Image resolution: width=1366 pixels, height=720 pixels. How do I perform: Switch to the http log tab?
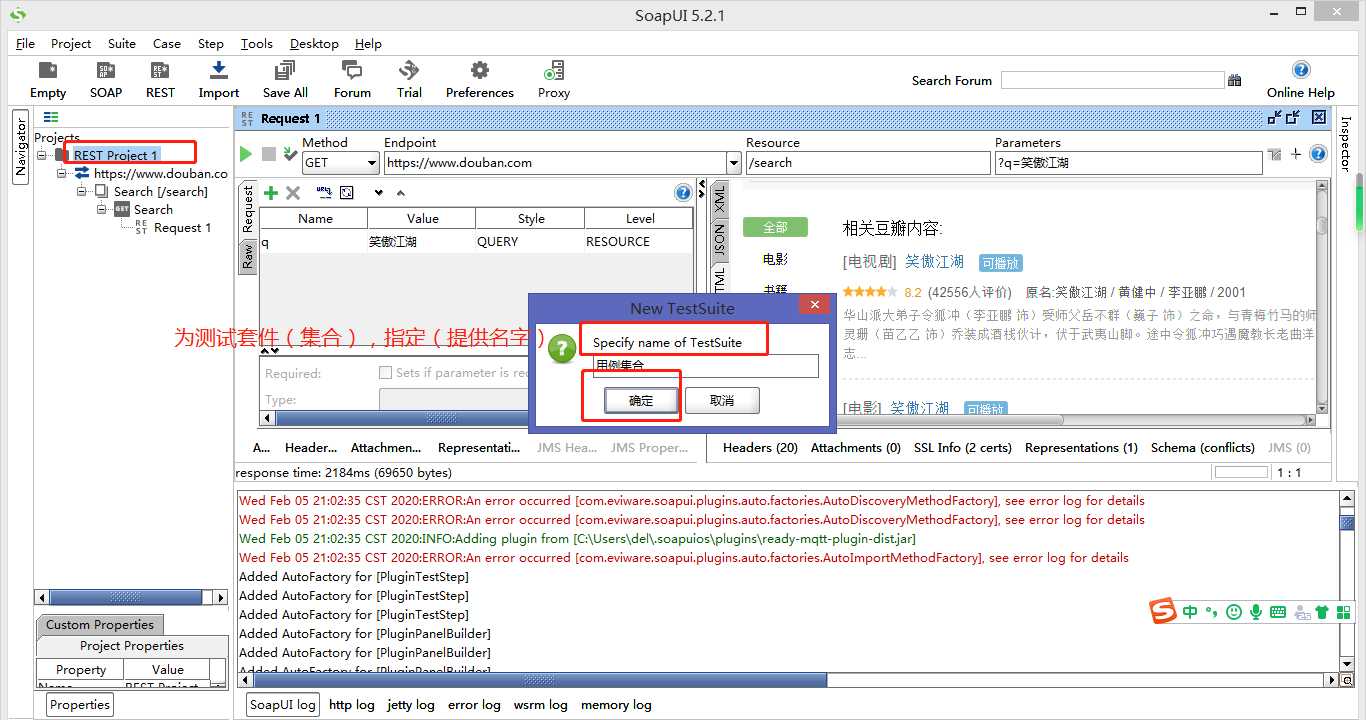click(x=352, y=704)
